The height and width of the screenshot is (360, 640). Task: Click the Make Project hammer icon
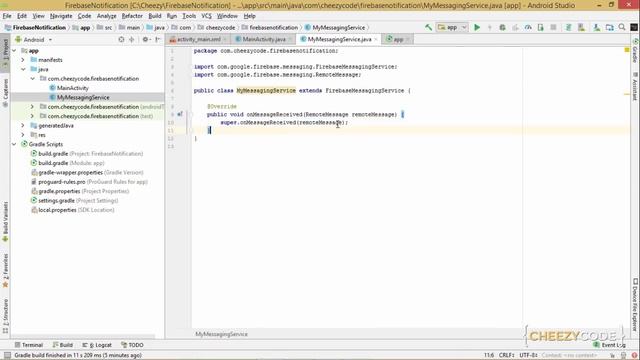pos(428,27)
